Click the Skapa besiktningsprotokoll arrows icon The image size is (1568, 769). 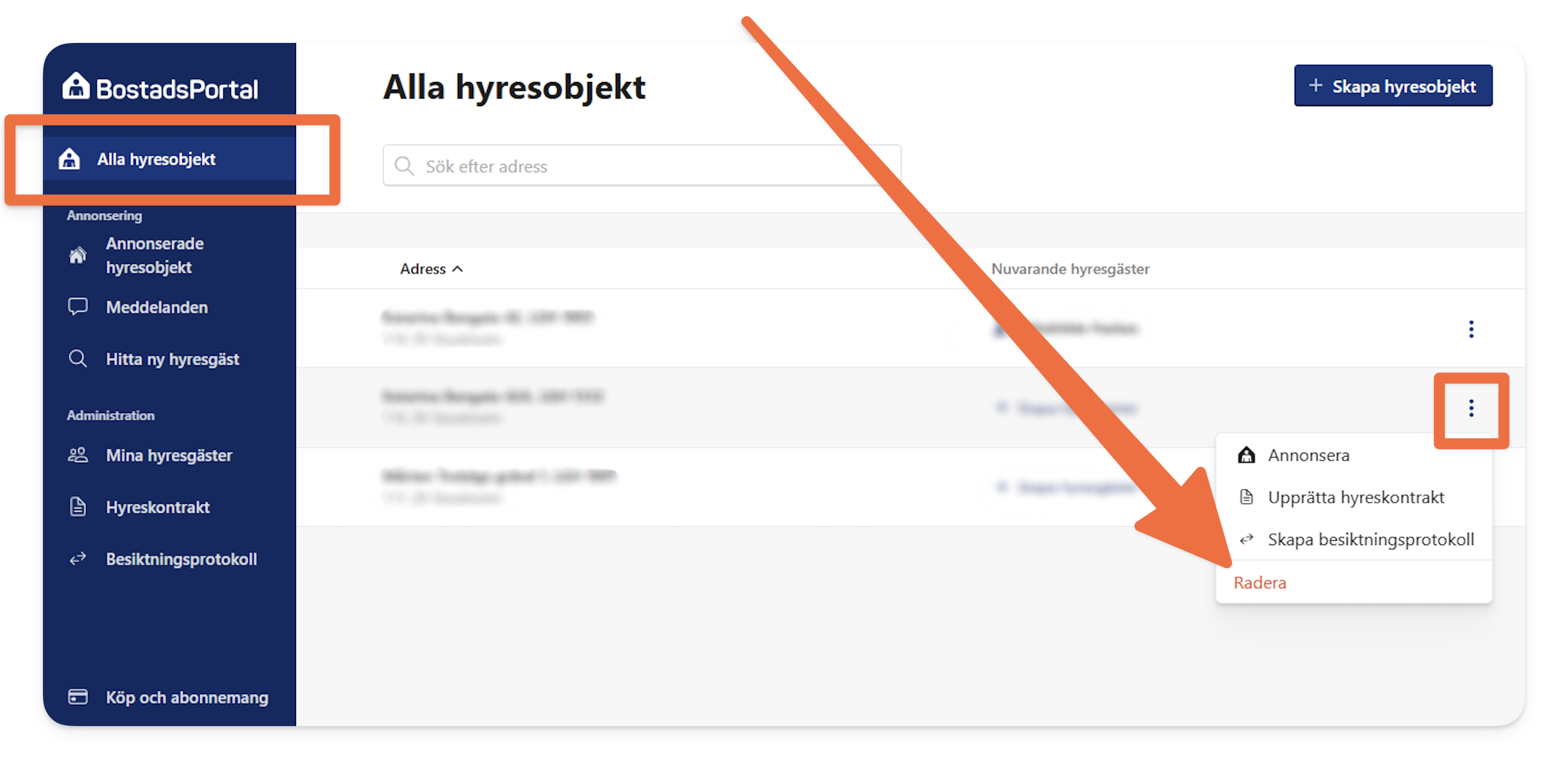pyautogui.click(x=1246, y=539)
